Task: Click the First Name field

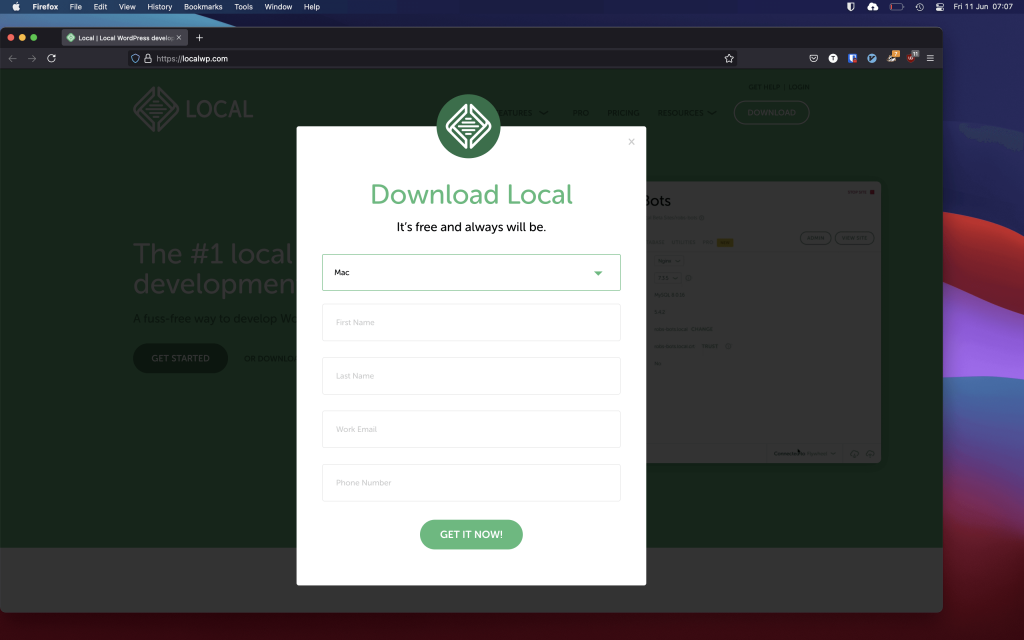Action: tap(471, 322)
